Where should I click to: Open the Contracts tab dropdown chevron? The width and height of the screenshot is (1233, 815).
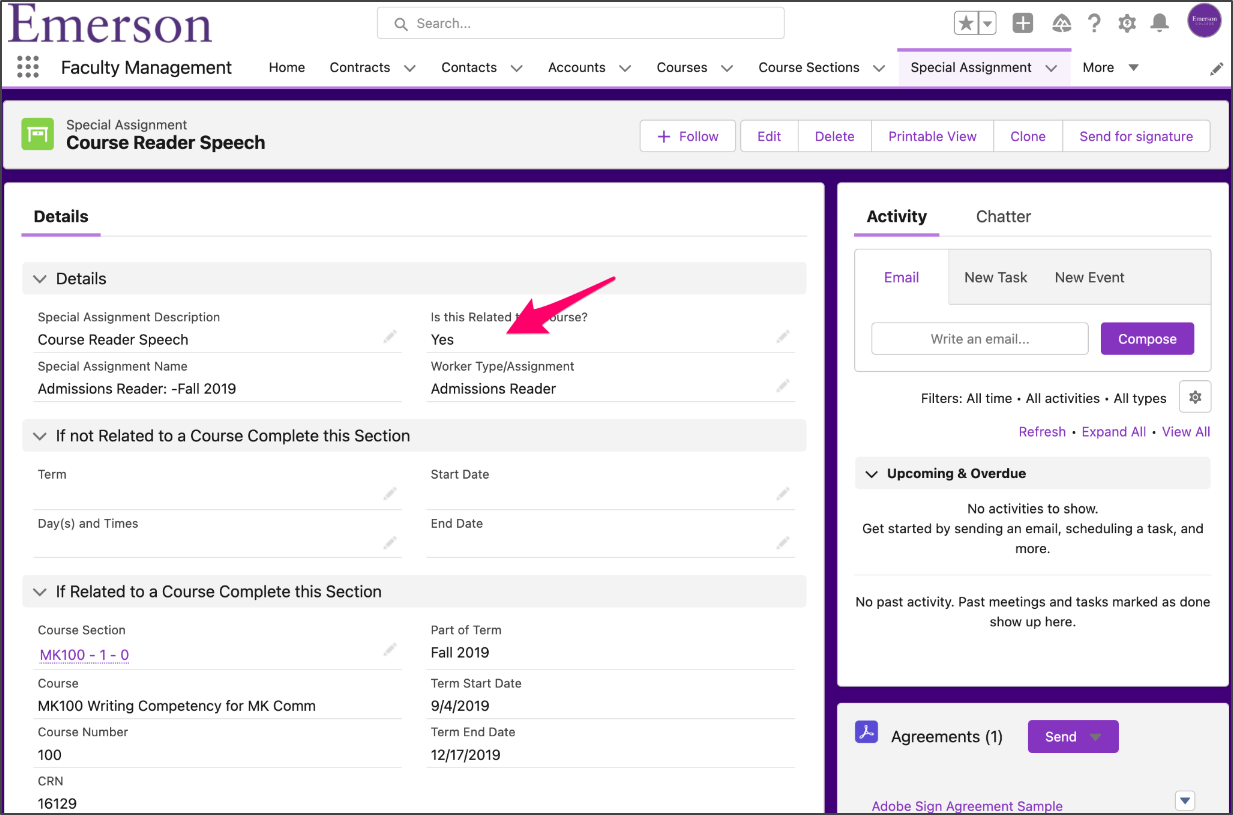coord(409,68)
